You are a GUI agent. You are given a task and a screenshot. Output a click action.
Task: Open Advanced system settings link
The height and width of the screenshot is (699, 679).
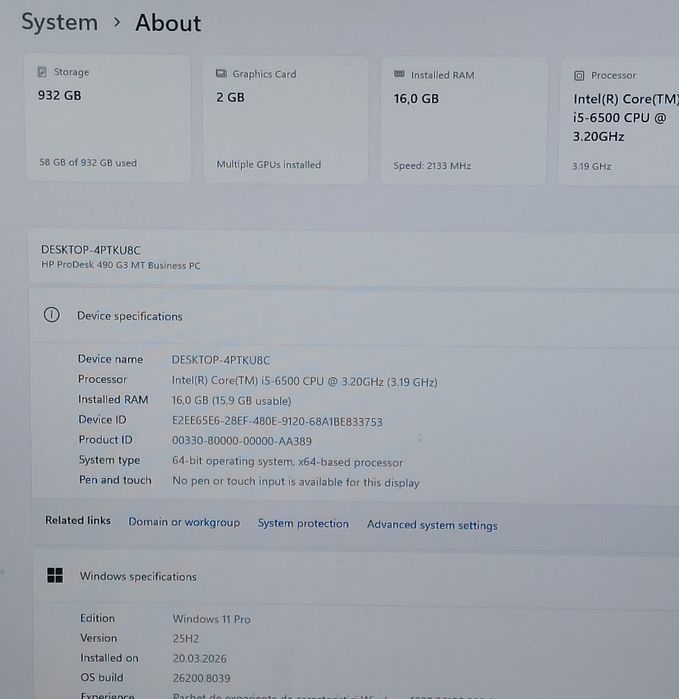(432, 525)
